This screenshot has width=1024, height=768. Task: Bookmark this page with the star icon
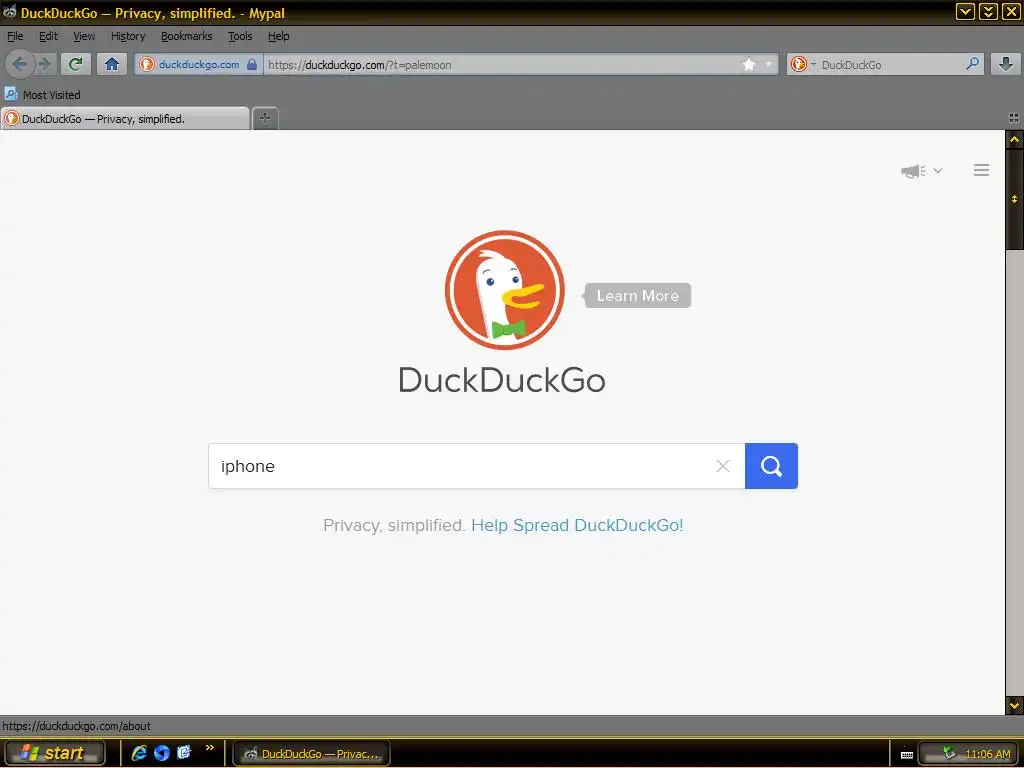coord(748,64)
